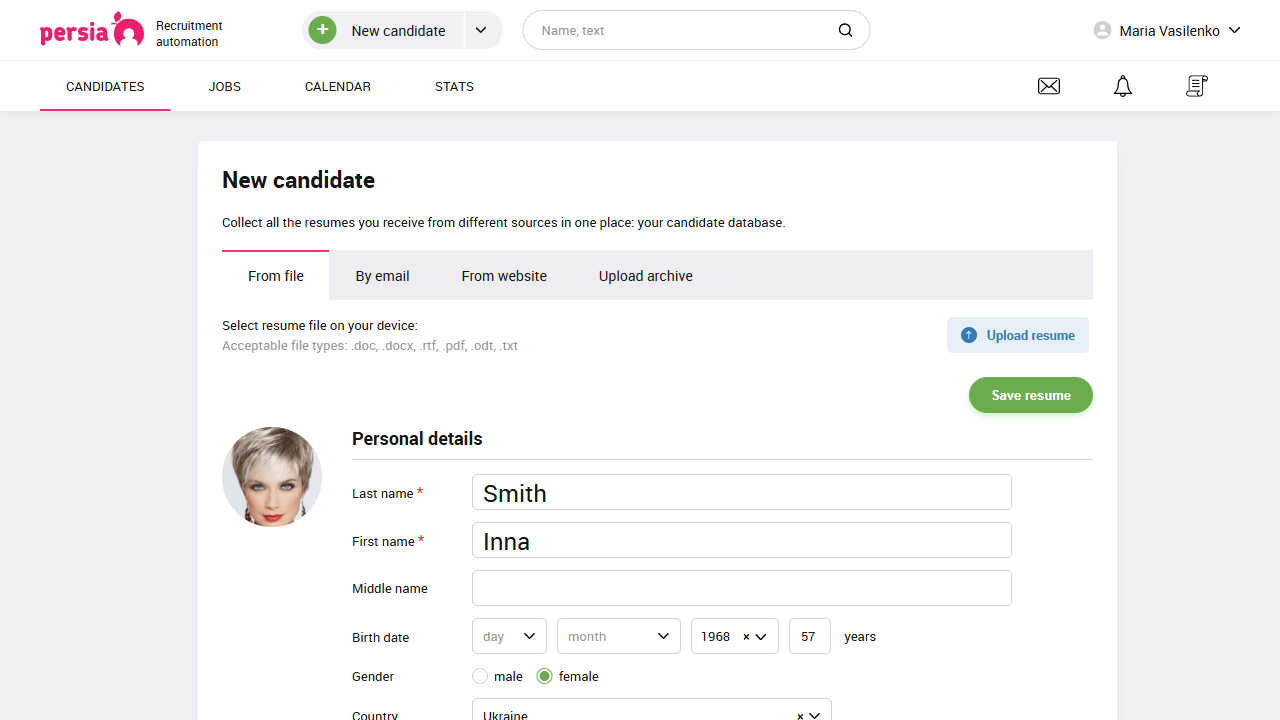Open the Country dropdown showing Ukraine

650,713
